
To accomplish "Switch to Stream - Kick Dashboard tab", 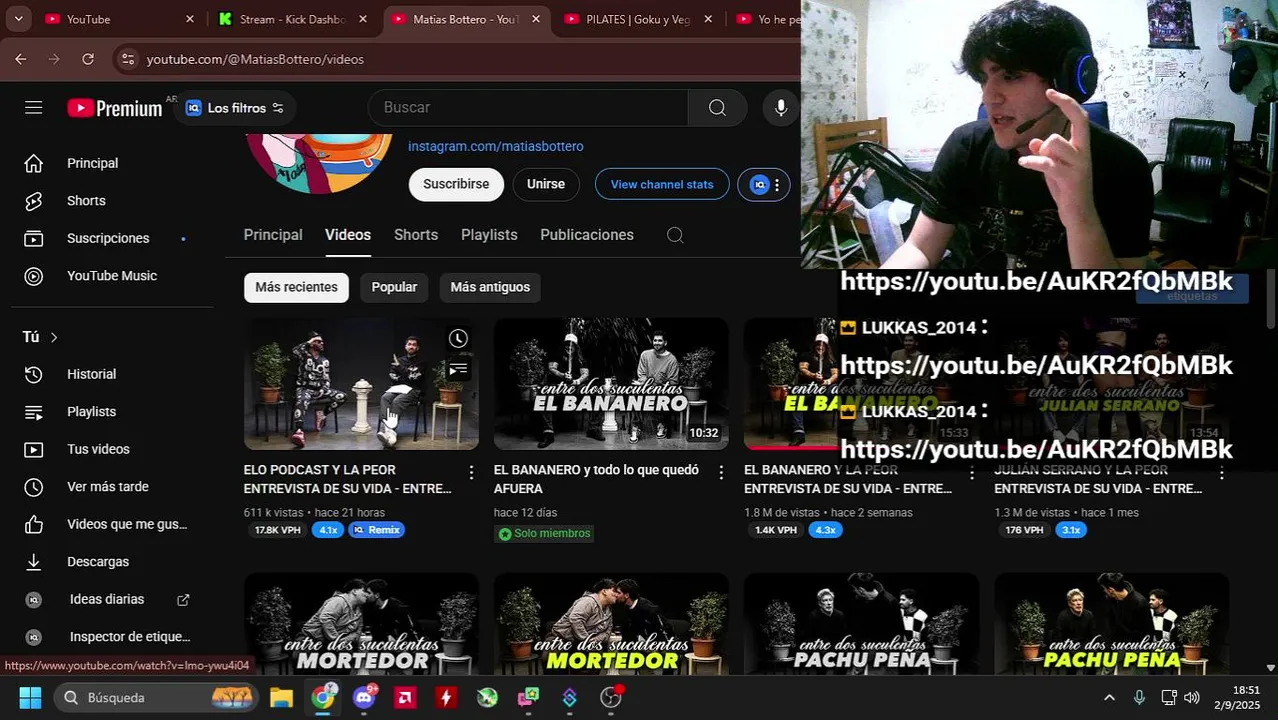I will click(292, 19).
